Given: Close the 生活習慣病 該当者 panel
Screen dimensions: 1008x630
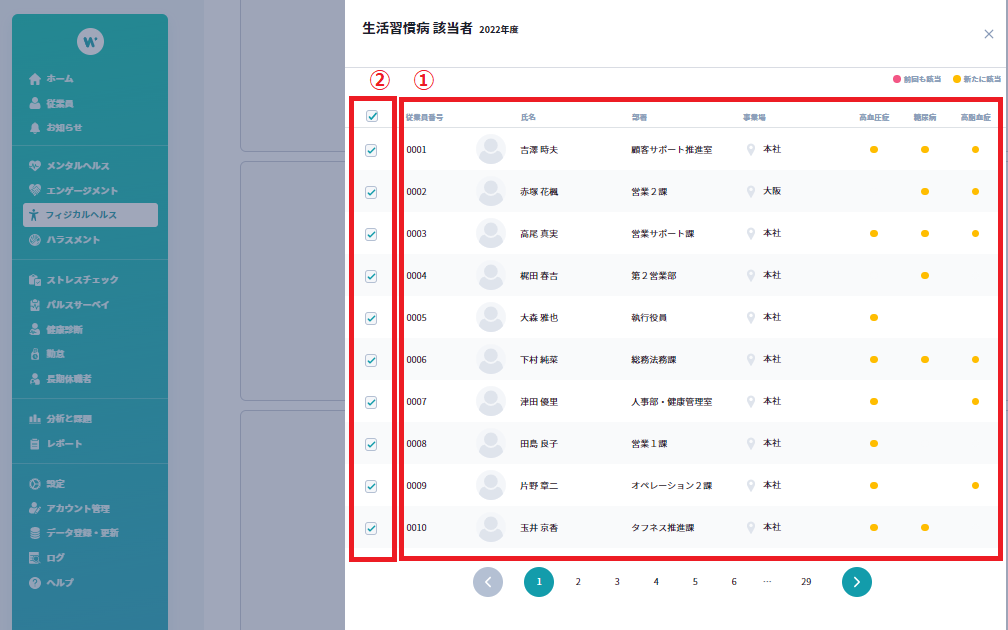Looking at the screenshot, I should (x=989, y=34).
